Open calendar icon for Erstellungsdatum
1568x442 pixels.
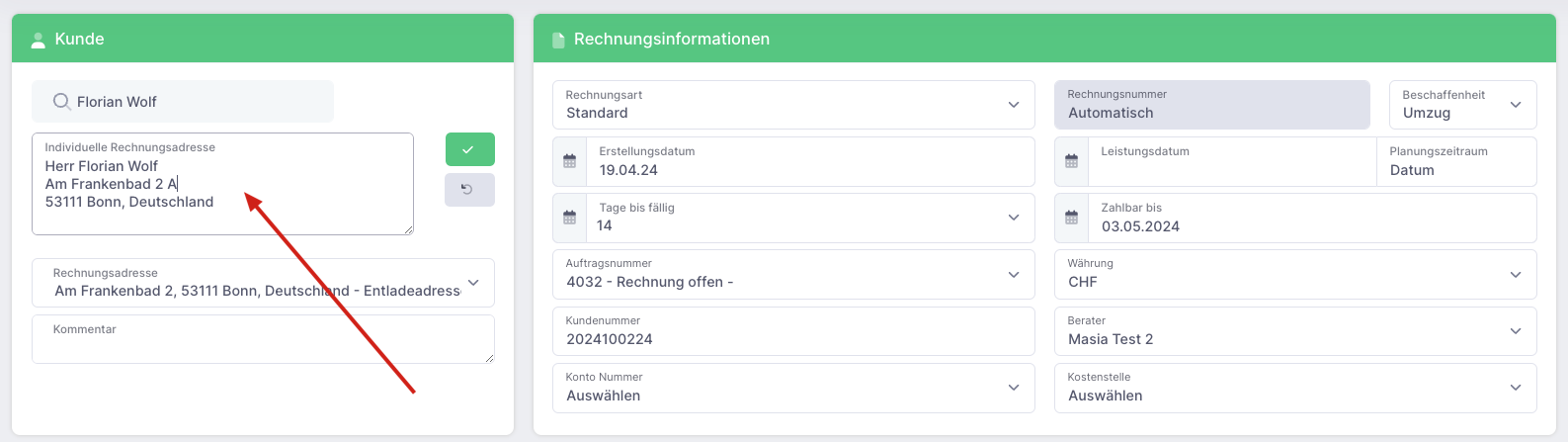tap(570, 161)
